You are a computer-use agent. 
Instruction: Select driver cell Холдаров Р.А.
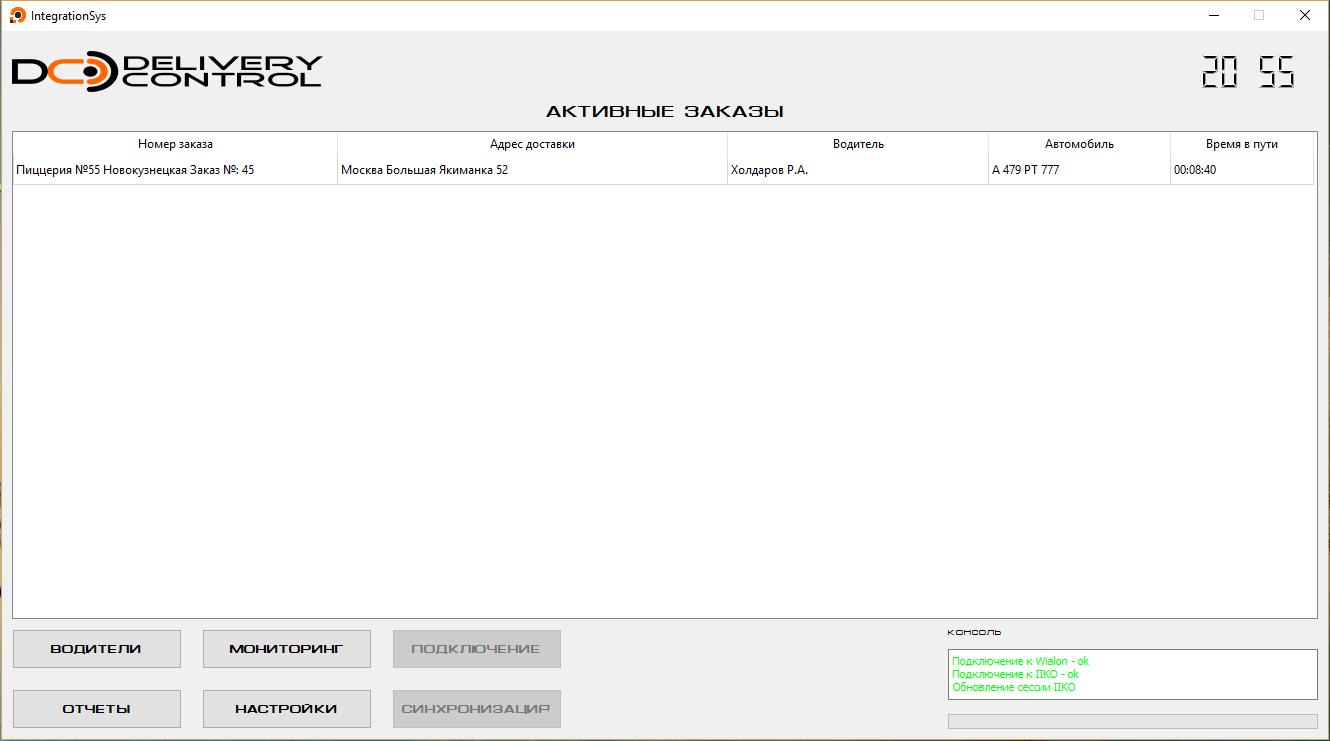point(769,170)
